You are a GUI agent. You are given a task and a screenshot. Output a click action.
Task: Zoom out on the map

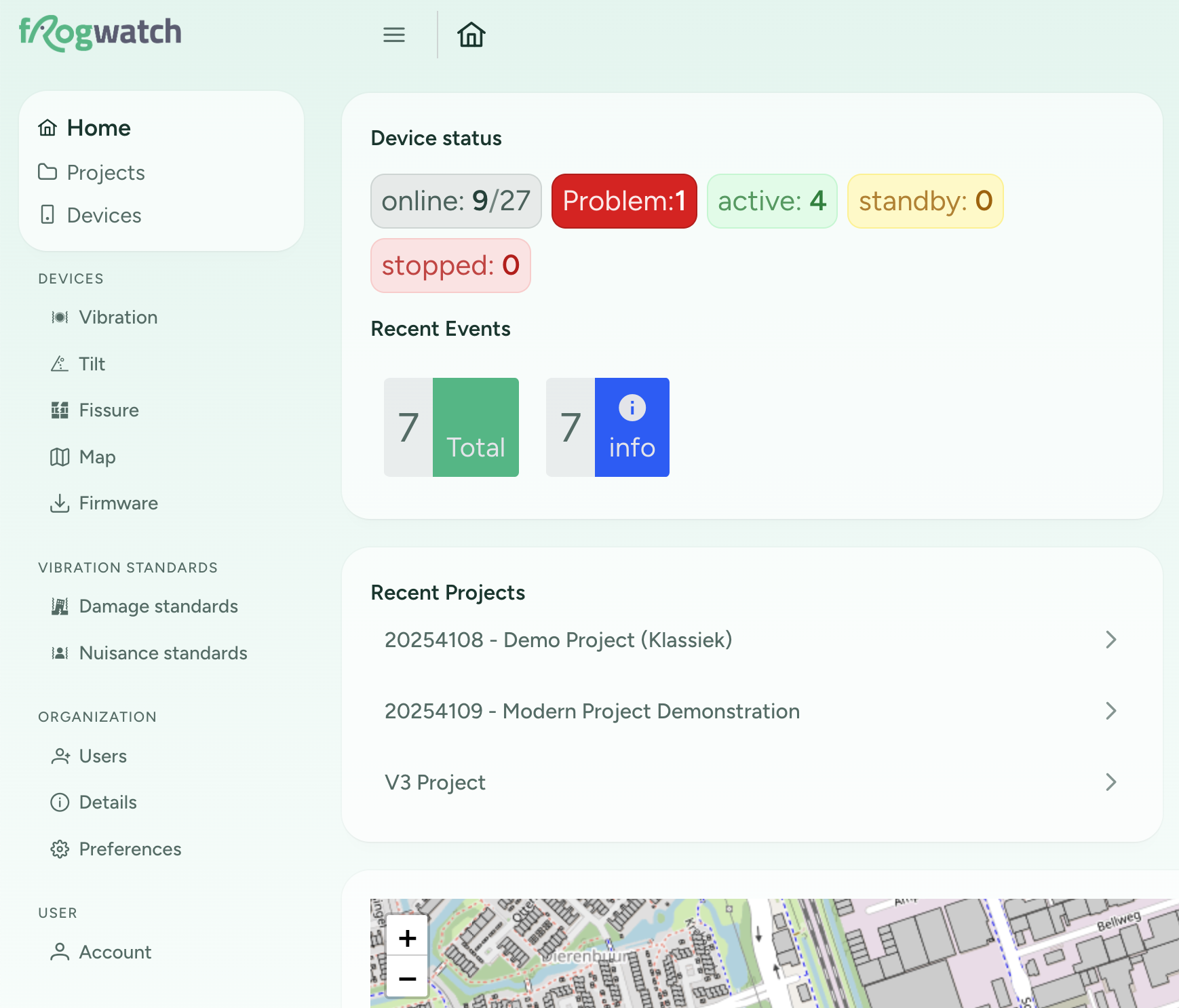tap(407, 978)
